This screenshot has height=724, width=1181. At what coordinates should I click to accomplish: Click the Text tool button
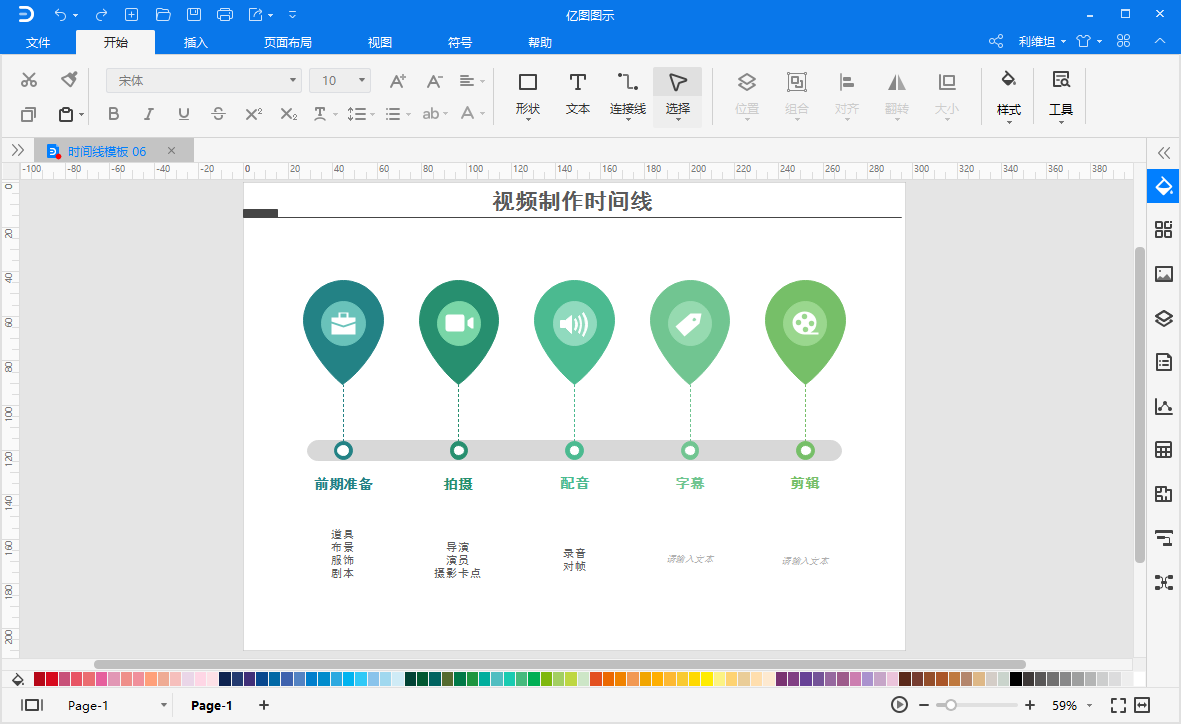[578, 92]
